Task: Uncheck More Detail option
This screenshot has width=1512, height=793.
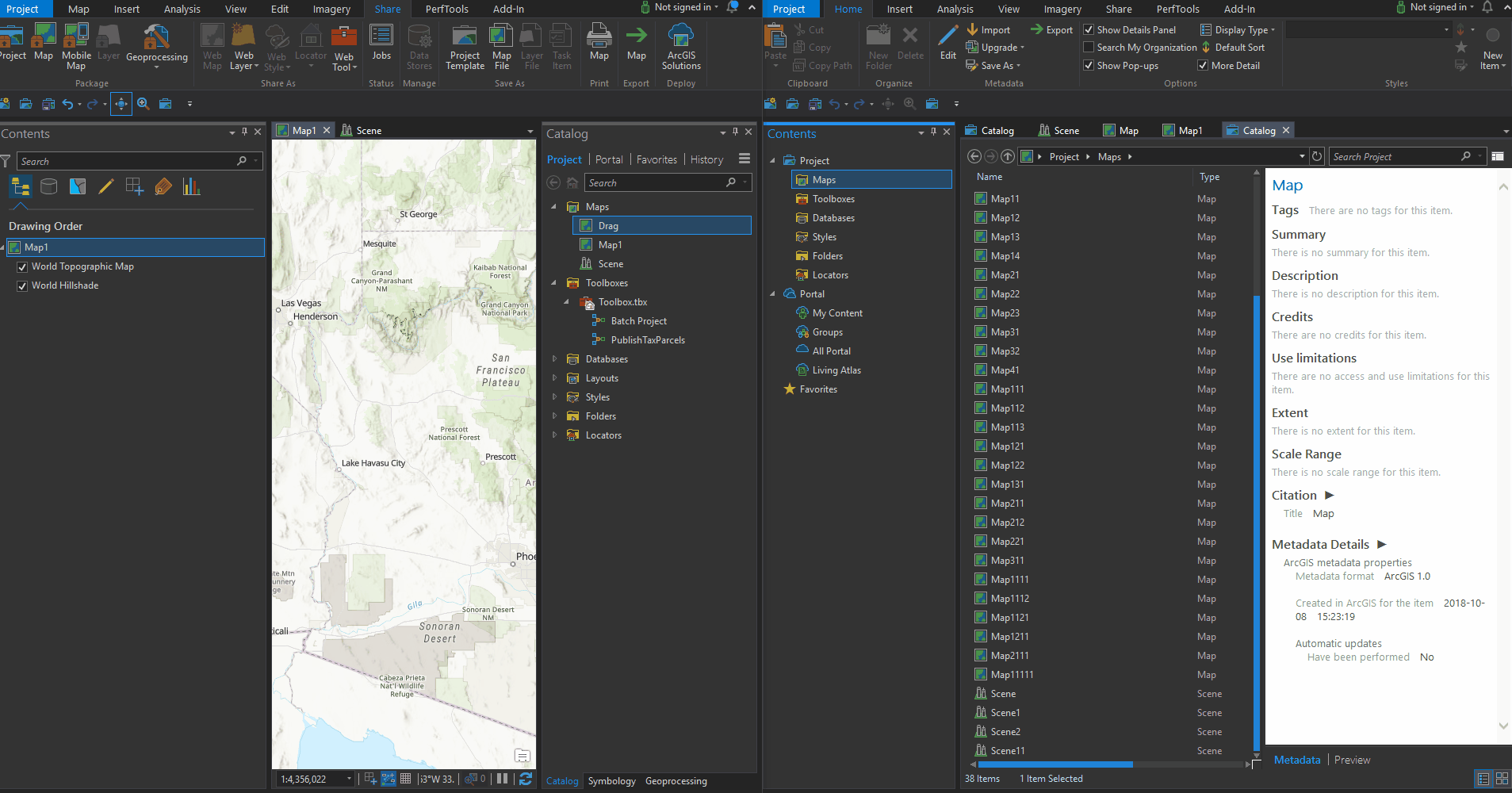Action: point(1203,66)
